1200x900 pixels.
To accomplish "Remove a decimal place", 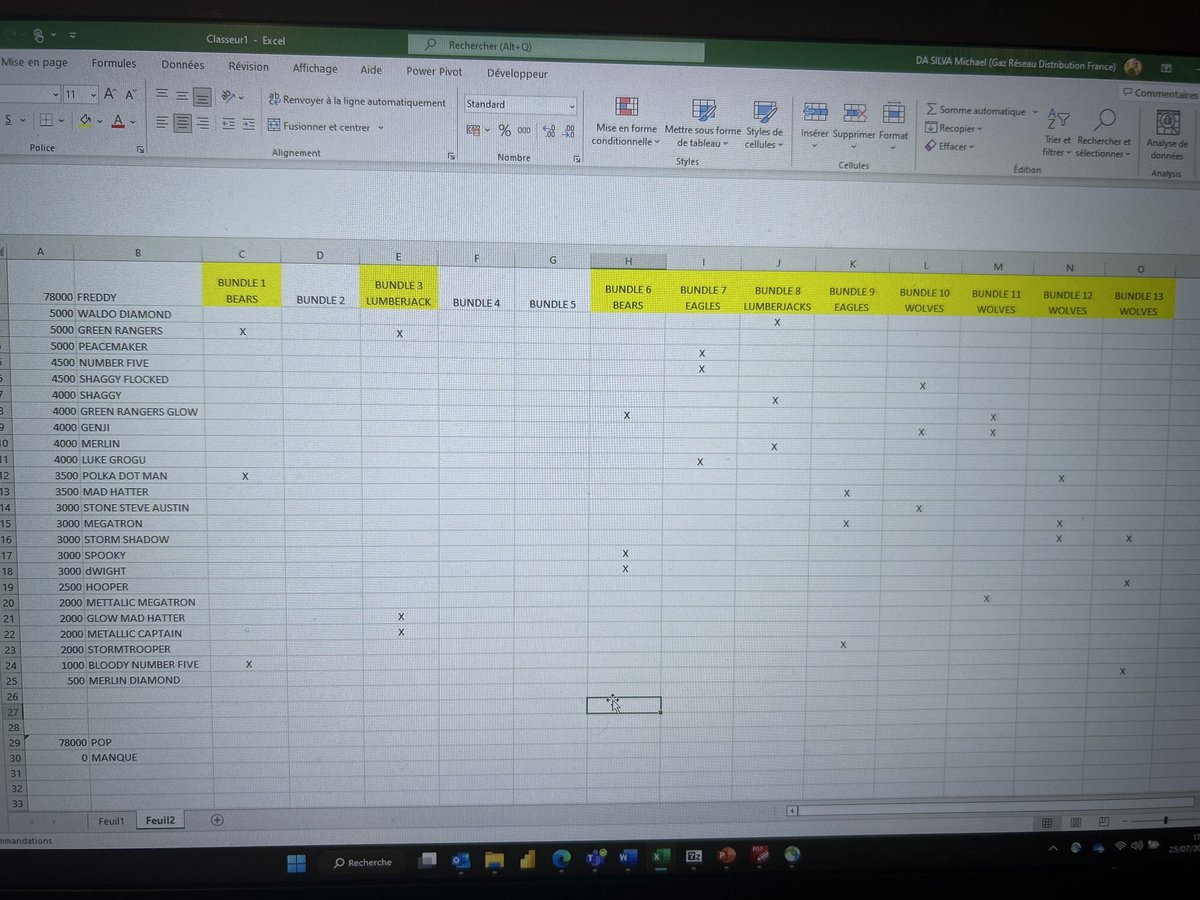I will [569, 132].
